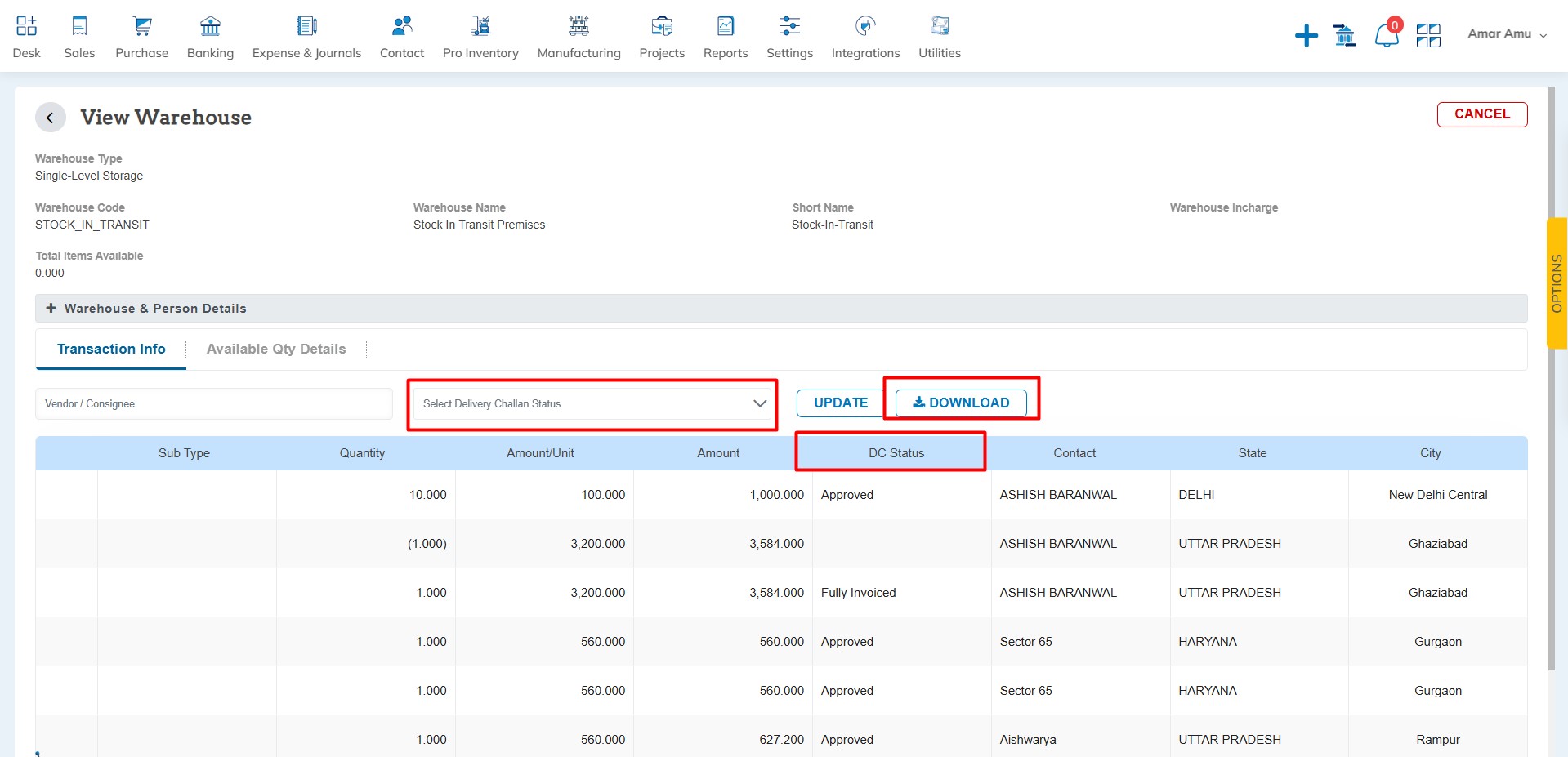Open Expense & Journals icon

click(306, 26)
